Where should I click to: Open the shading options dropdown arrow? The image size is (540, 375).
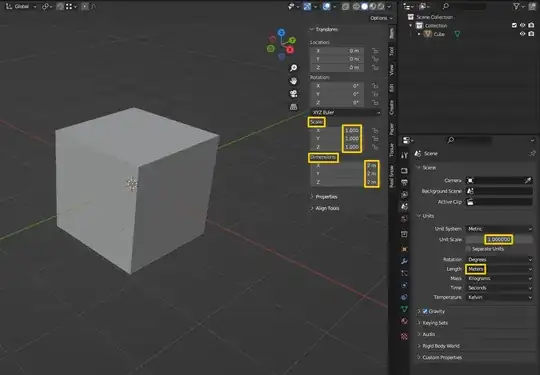pos(389,6)
